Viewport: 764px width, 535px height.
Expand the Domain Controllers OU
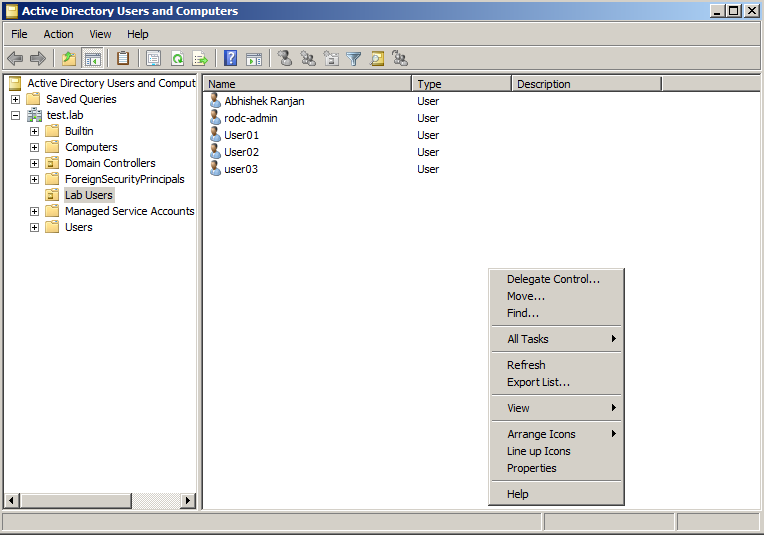tap(34, 163)
